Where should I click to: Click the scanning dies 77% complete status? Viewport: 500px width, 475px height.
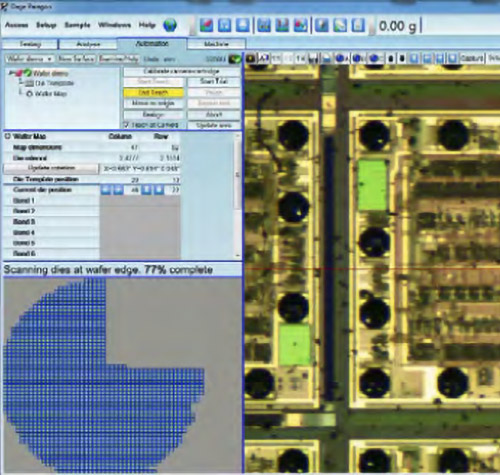108,270
